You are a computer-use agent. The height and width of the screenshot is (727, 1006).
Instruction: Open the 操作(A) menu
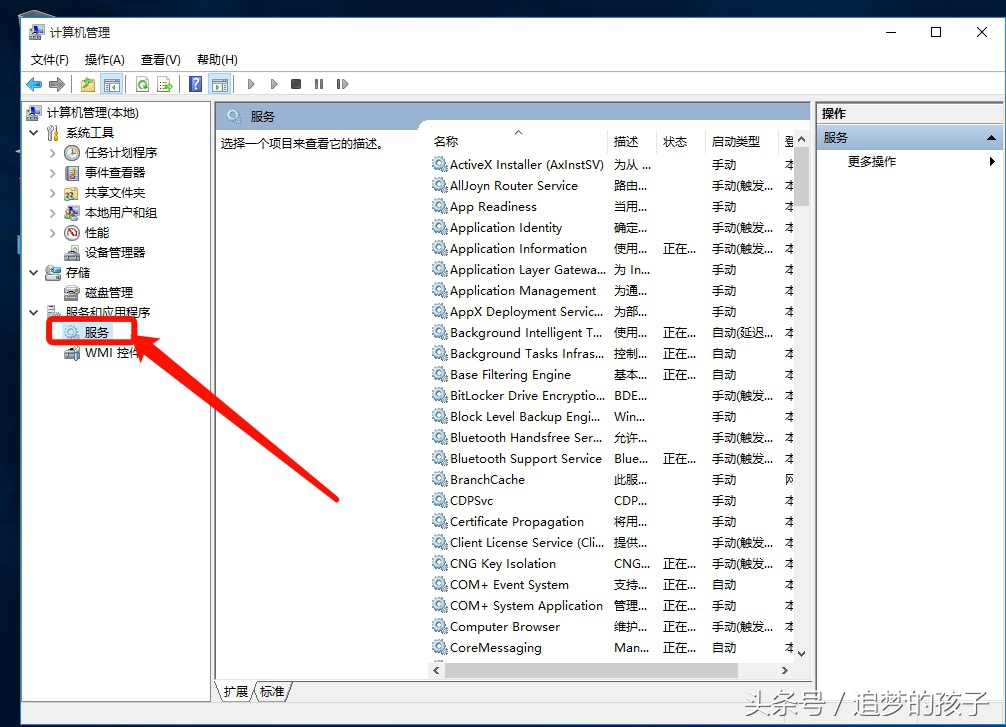pos(105,60)
